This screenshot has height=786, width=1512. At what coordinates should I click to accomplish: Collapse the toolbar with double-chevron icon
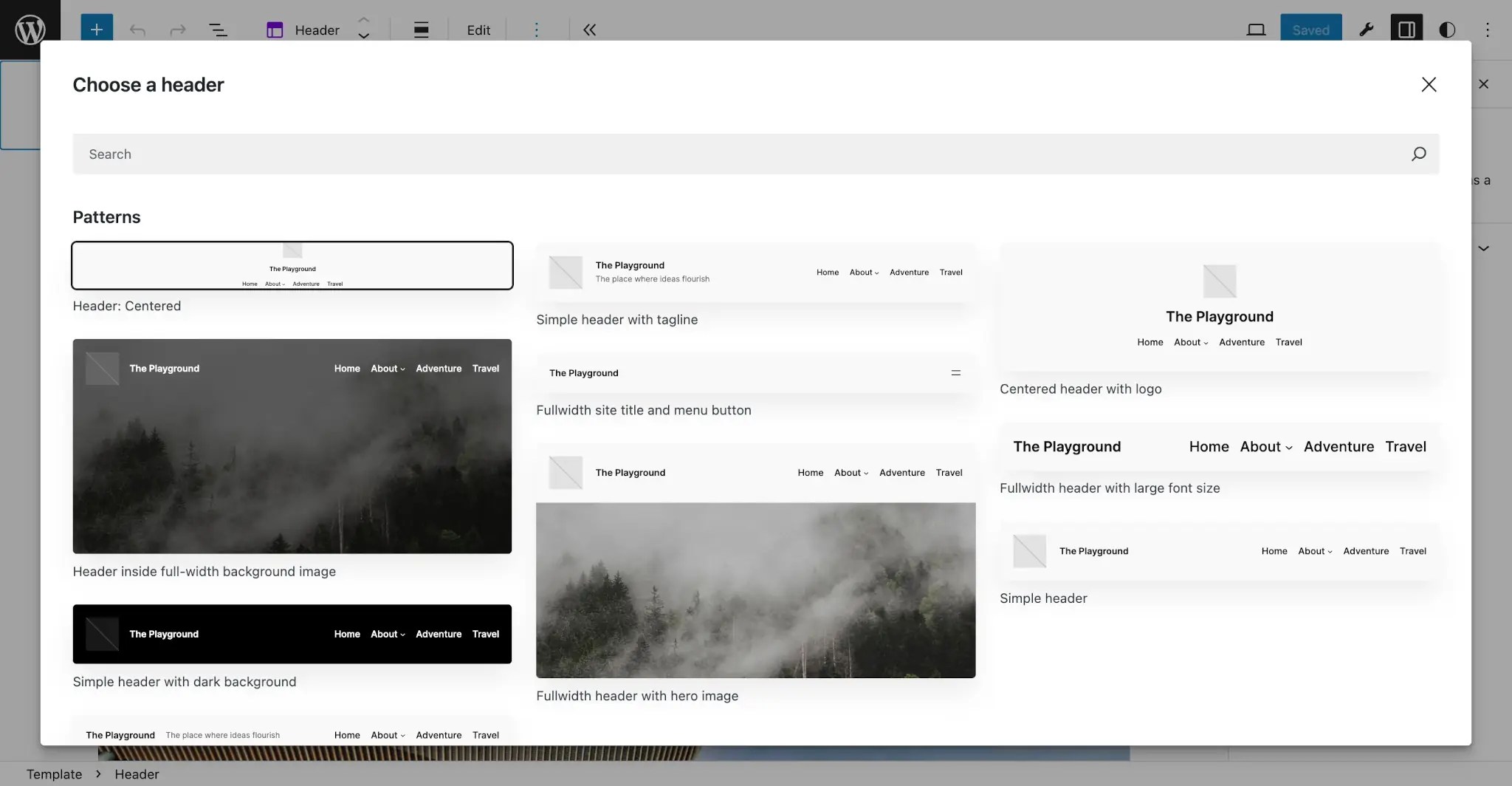coord(589,30)
